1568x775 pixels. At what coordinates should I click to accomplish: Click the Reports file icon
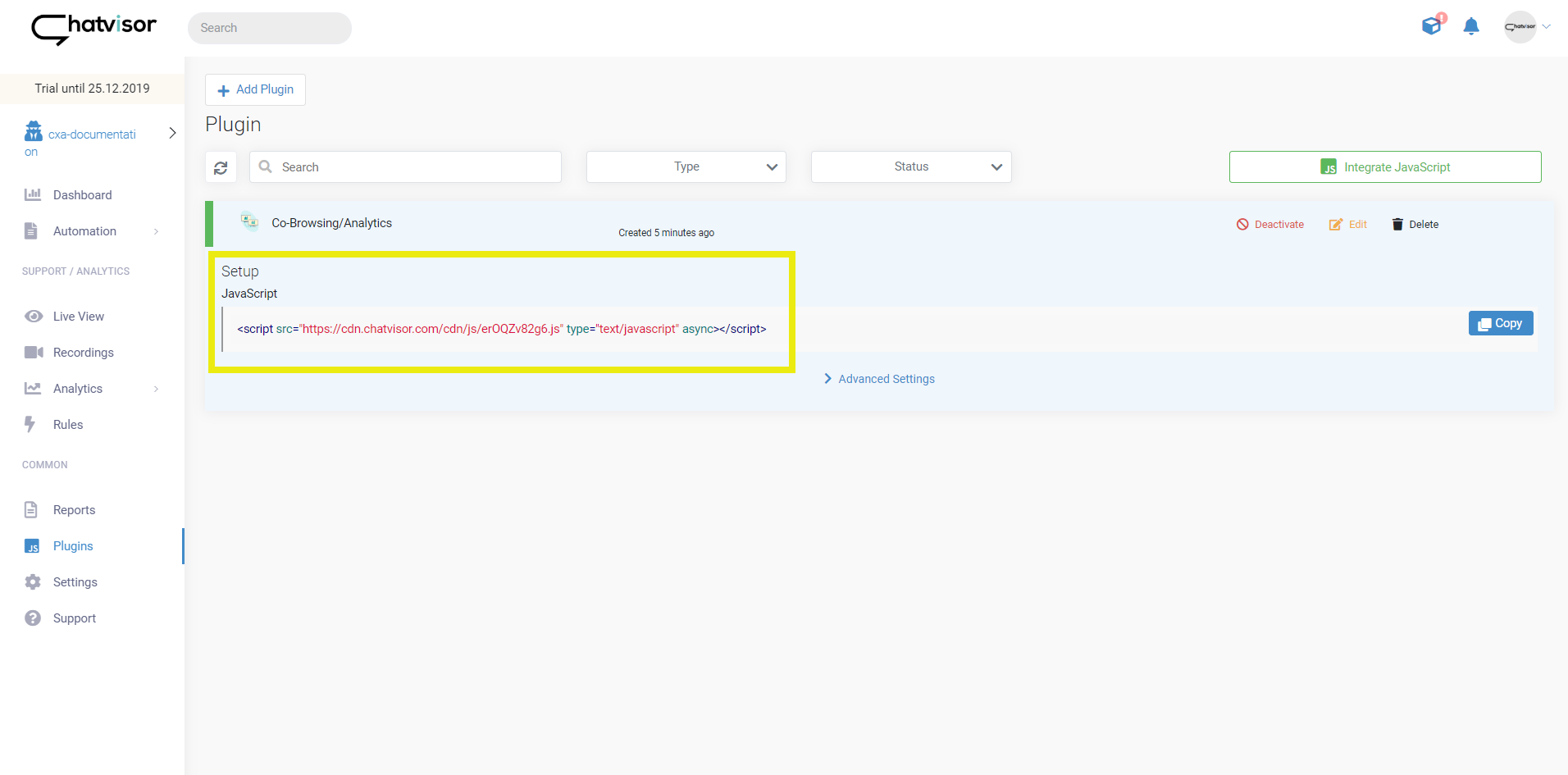pyautogui.click(x=31, y=509)
